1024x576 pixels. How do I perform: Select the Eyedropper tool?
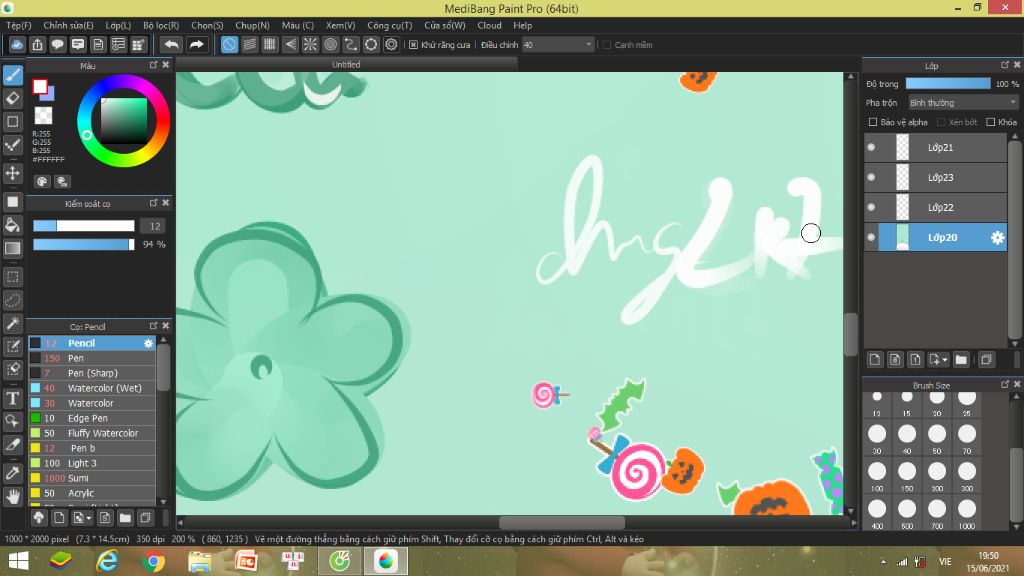(x=13, y=473)
